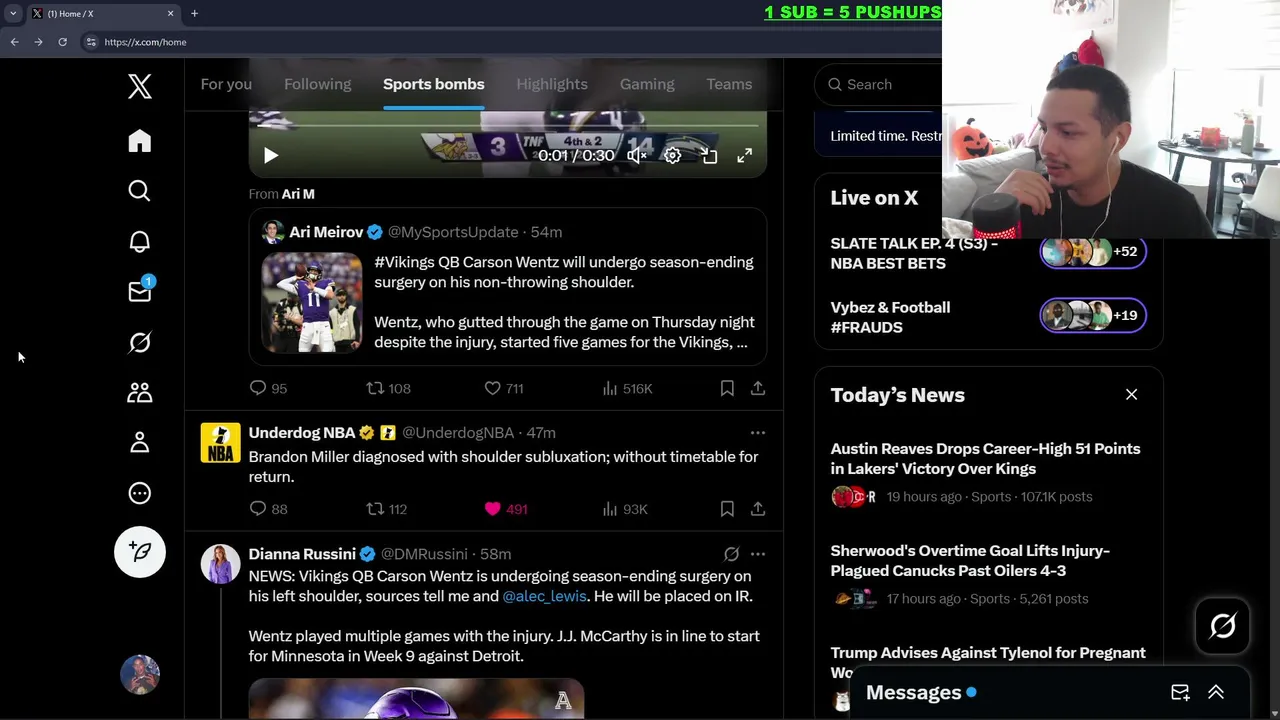Reload the browser page
Screen dimensions: 1280x720
coord(62,42)
